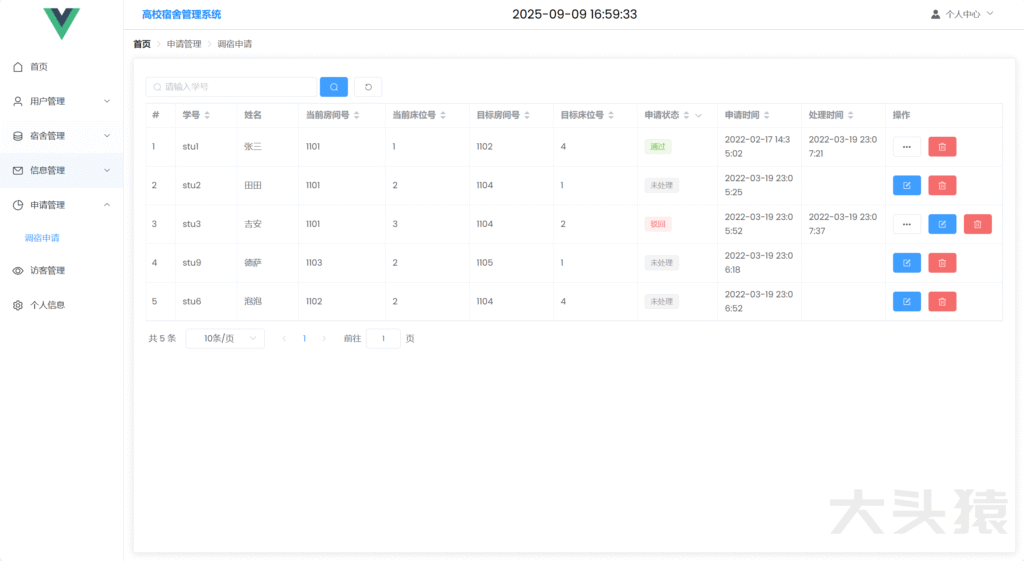Open details button for stu1 row

tap(906, 147)
